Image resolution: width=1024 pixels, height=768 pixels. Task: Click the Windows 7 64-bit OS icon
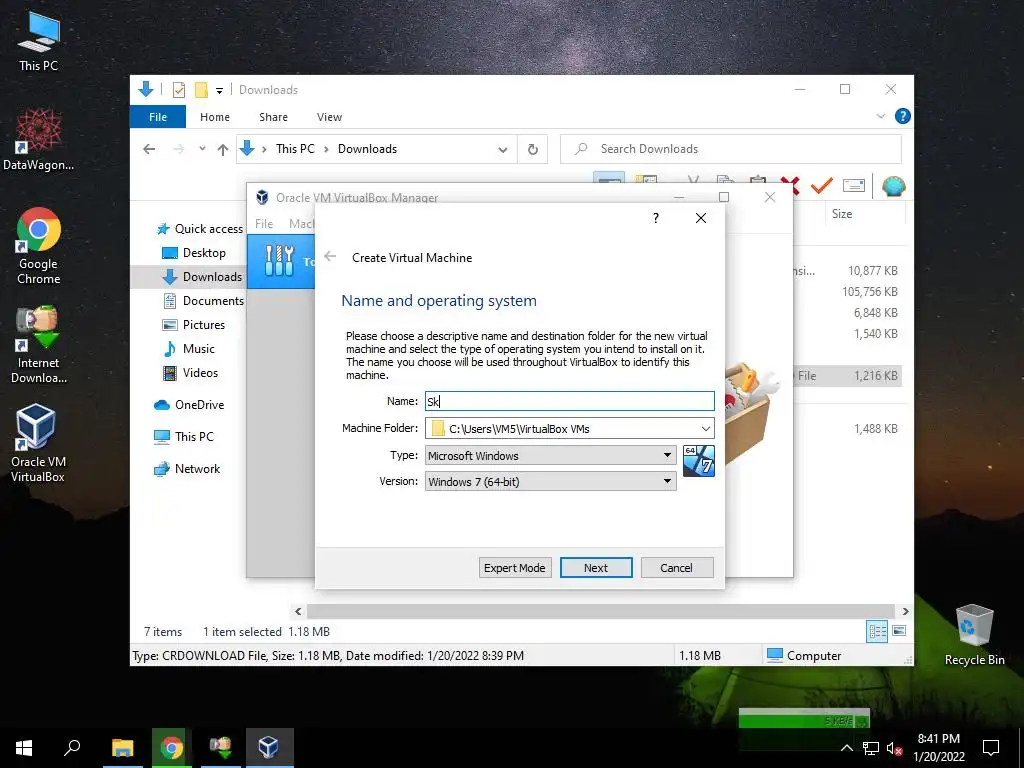pyautogui.click(x=699, y=460)
